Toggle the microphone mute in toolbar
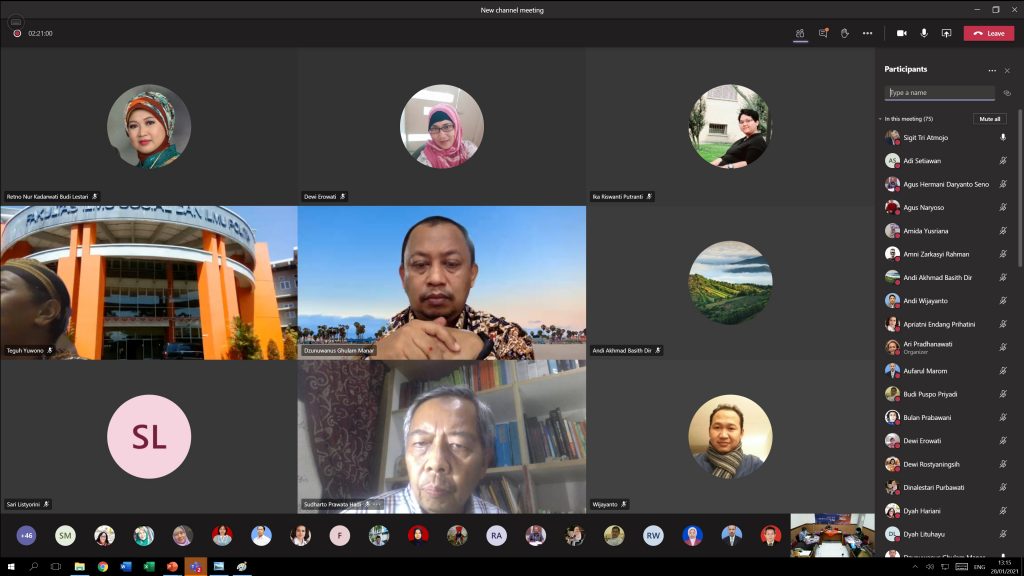The image size is (1024, 576). click(x=924, y=33)
